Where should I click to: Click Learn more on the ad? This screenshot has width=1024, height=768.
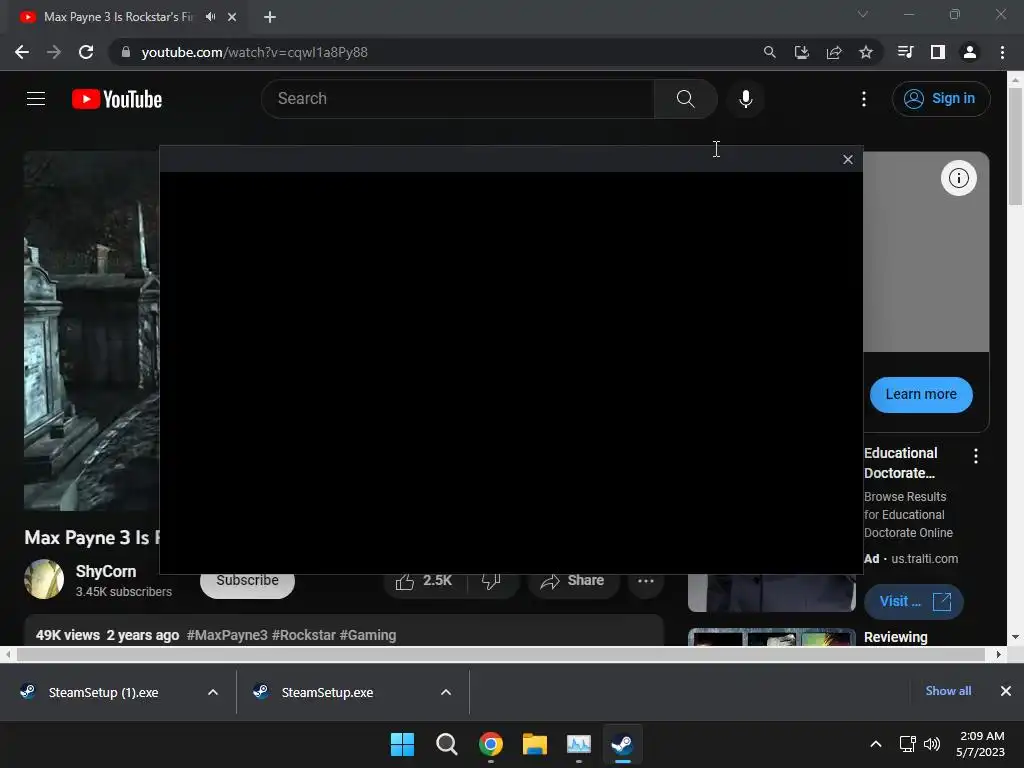pos(921,394)
